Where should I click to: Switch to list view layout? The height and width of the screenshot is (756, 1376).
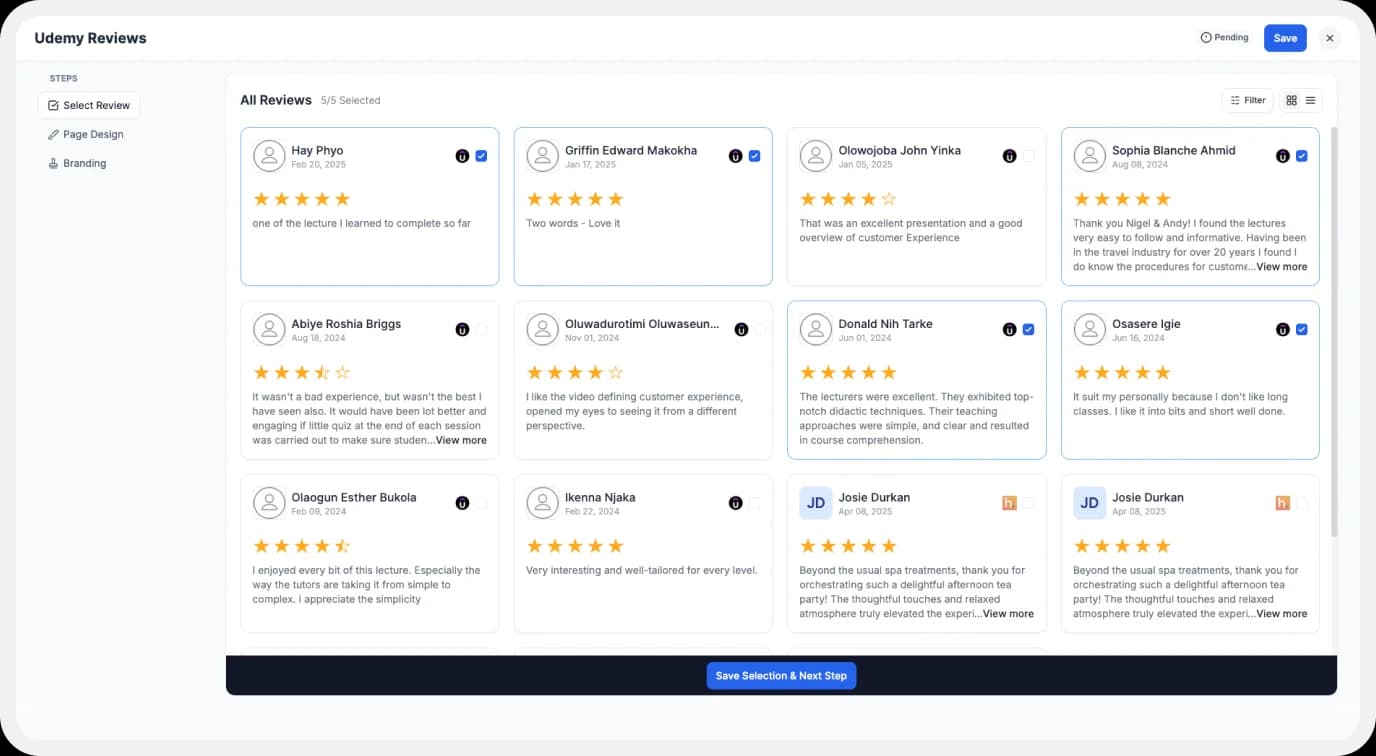1311,100
